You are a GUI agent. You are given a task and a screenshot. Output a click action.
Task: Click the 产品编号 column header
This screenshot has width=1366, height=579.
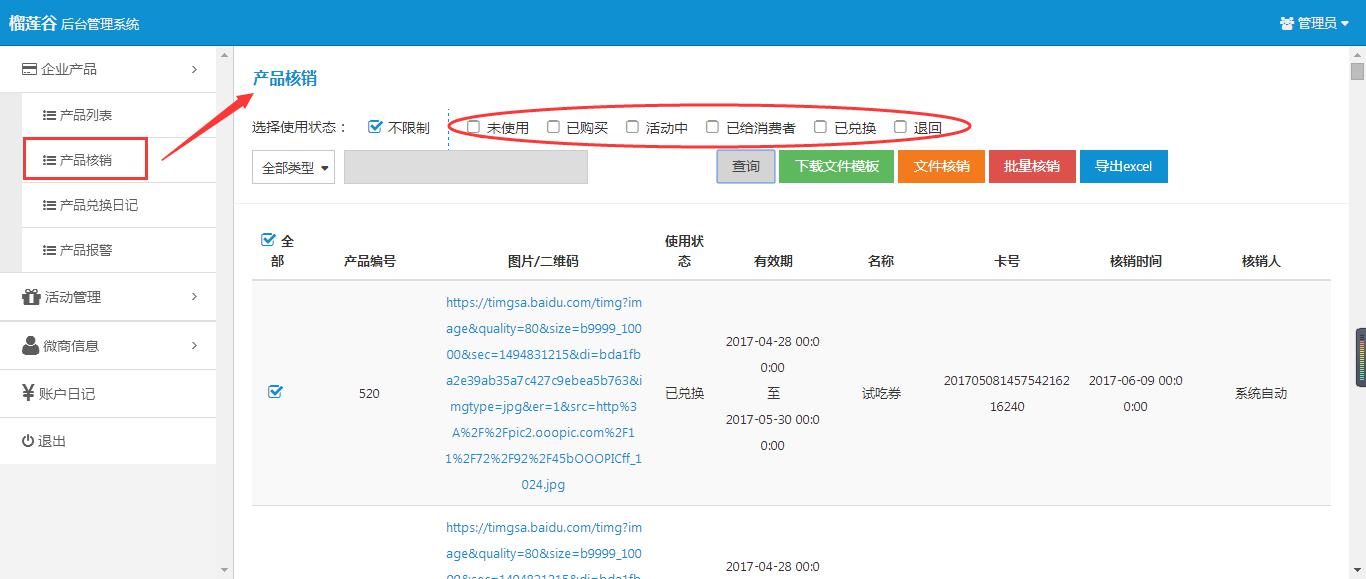(370, 261)
